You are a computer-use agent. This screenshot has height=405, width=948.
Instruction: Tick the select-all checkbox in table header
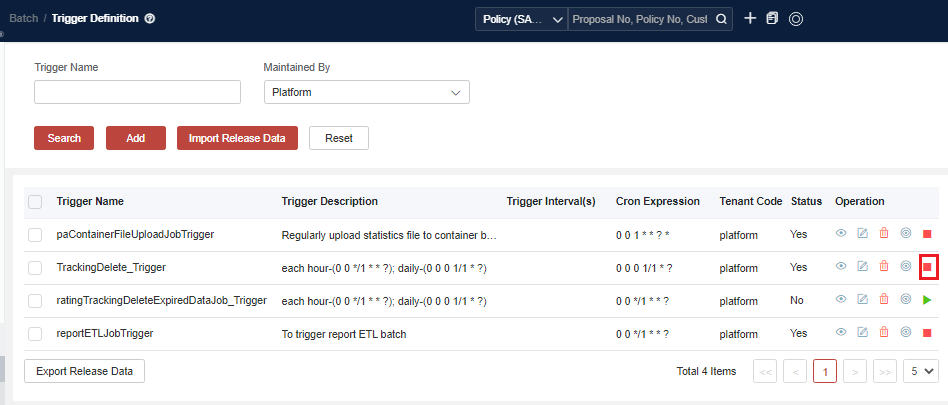click(35, 202)
